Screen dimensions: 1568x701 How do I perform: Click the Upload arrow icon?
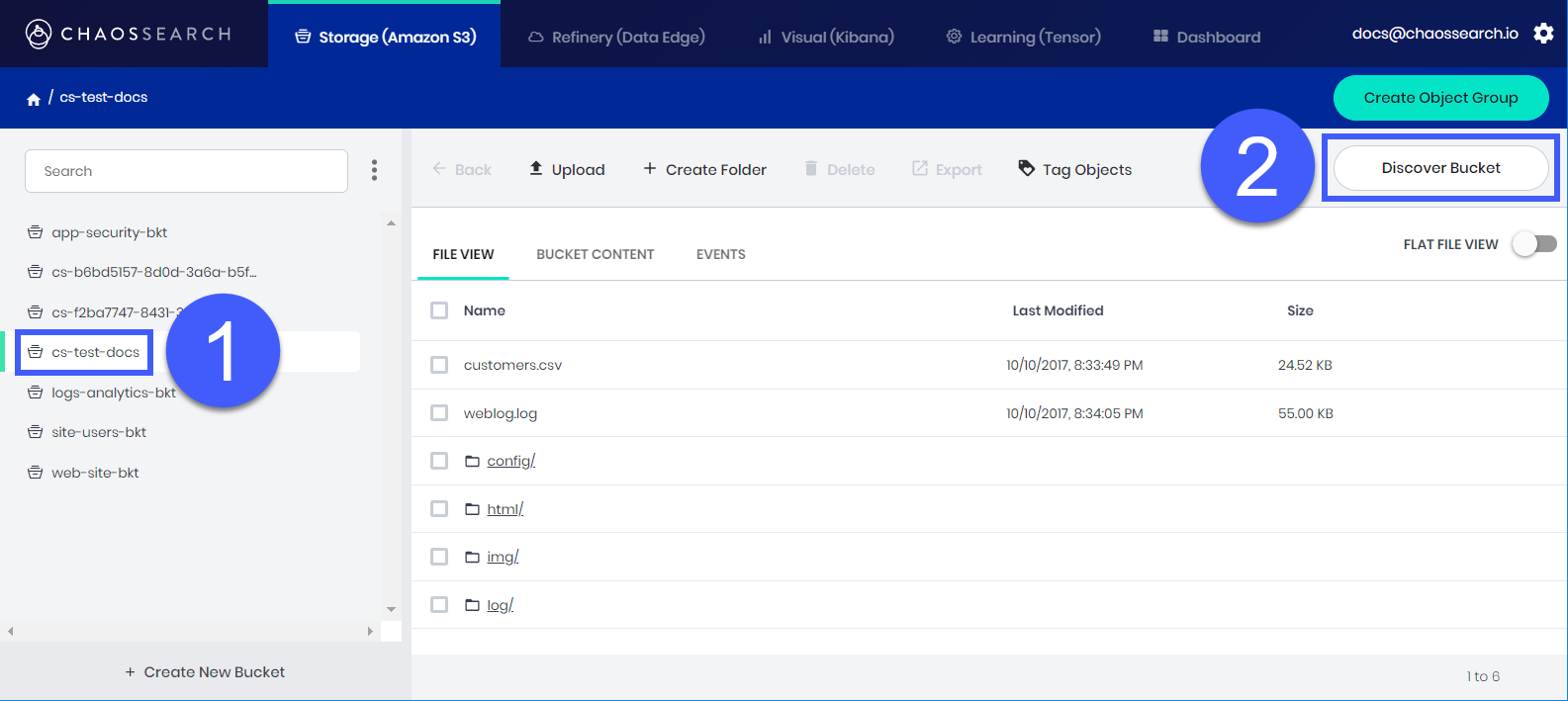pyautogui.click(x=535, y=168)
